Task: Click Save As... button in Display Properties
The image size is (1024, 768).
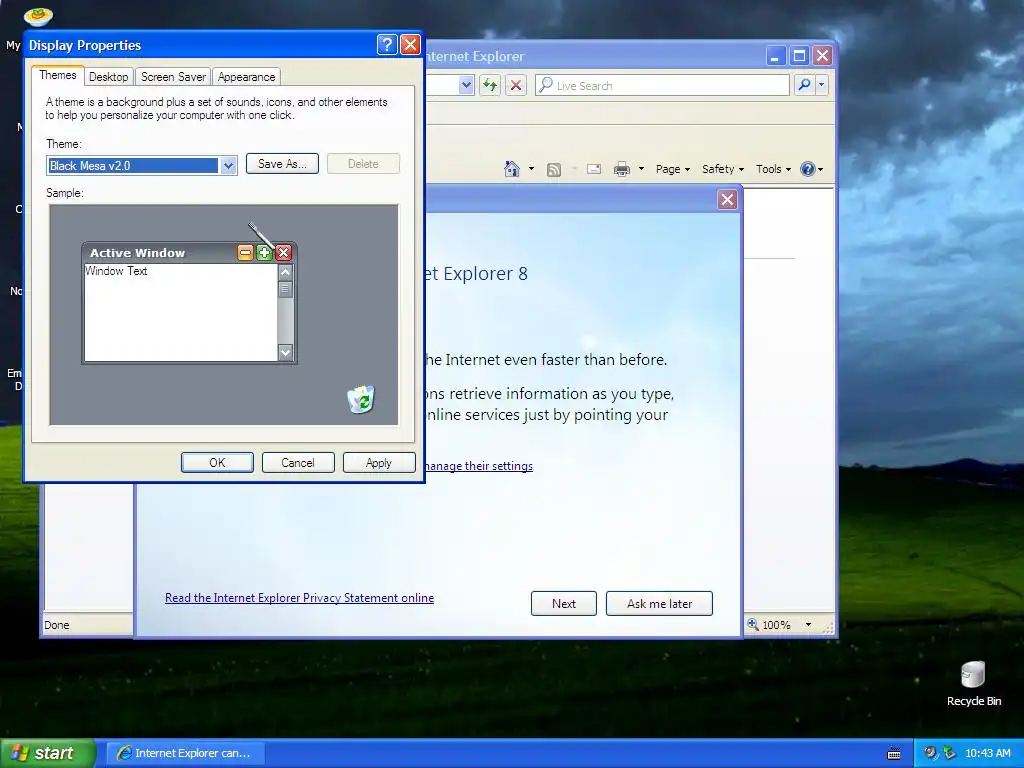Action: [282, 164]
